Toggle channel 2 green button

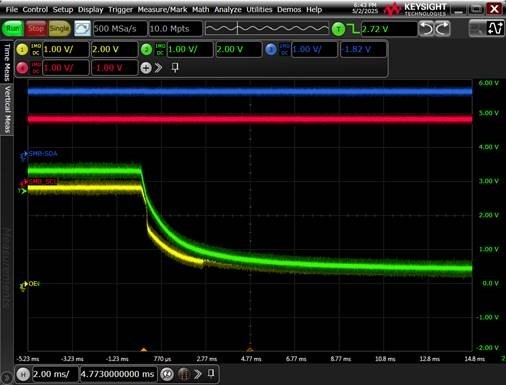click(146, 50)
